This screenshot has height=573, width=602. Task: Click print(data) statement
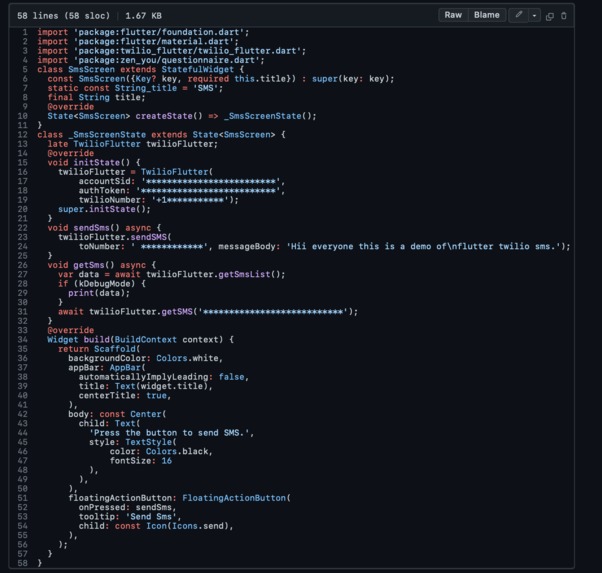[x=99, y=293]
